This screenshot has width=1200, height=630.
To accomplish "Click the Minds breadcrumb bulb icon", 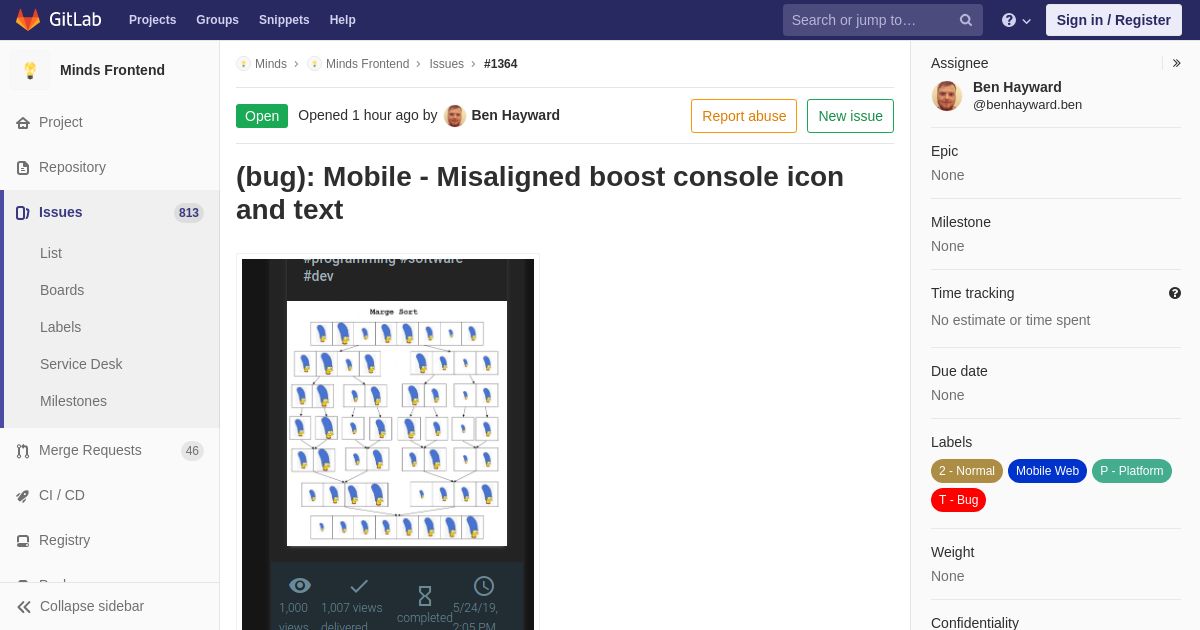I will click(243, 64).
